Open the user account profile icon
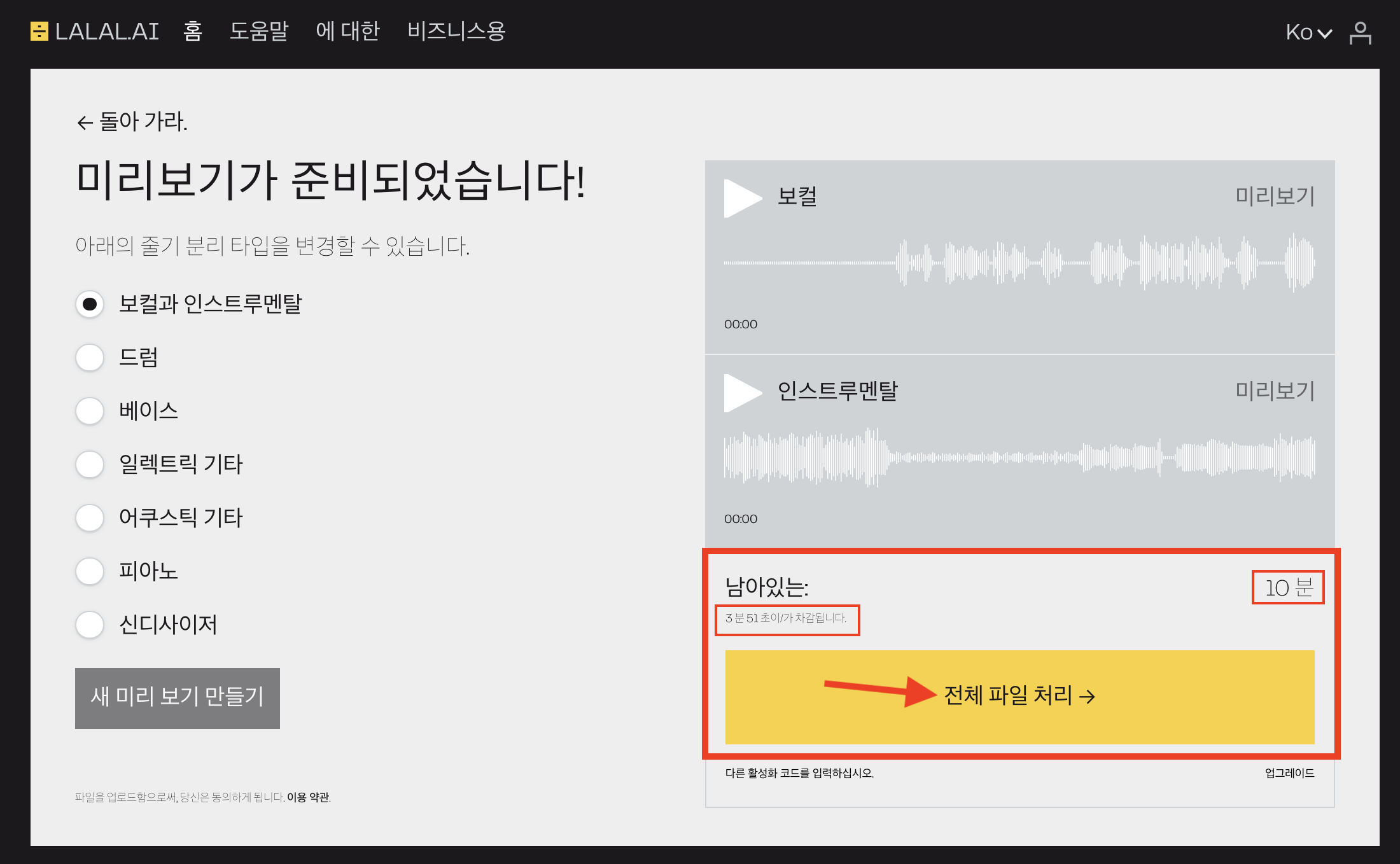 click(1360, 32)
